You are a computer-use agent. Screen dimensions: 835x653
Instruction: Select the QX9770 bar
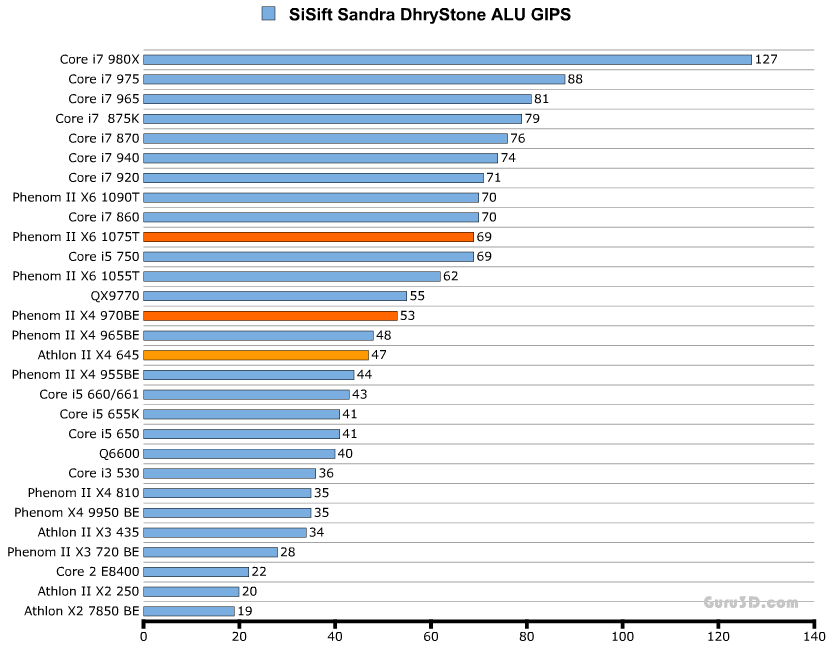click(x=275, y=296)
